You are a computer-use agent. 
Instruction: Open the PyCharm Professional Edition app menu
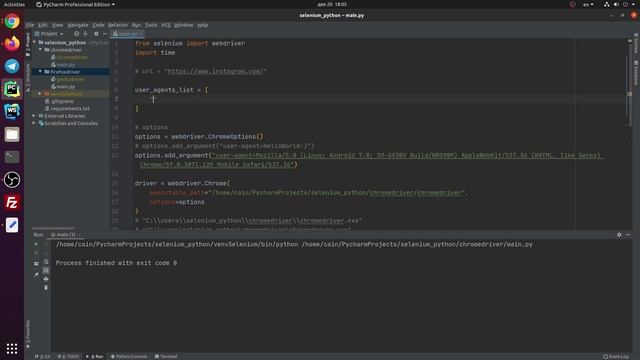pyautogui.click(x=76, y=4)
